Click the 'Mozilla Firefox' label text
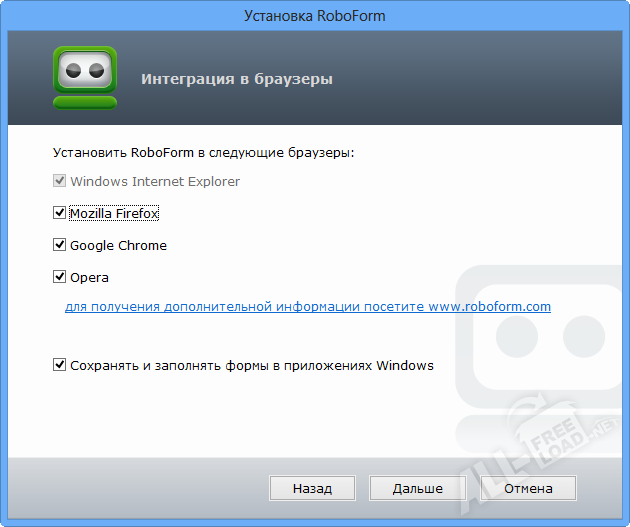Viewport: 630px width, 527px height. coord(114,213)
